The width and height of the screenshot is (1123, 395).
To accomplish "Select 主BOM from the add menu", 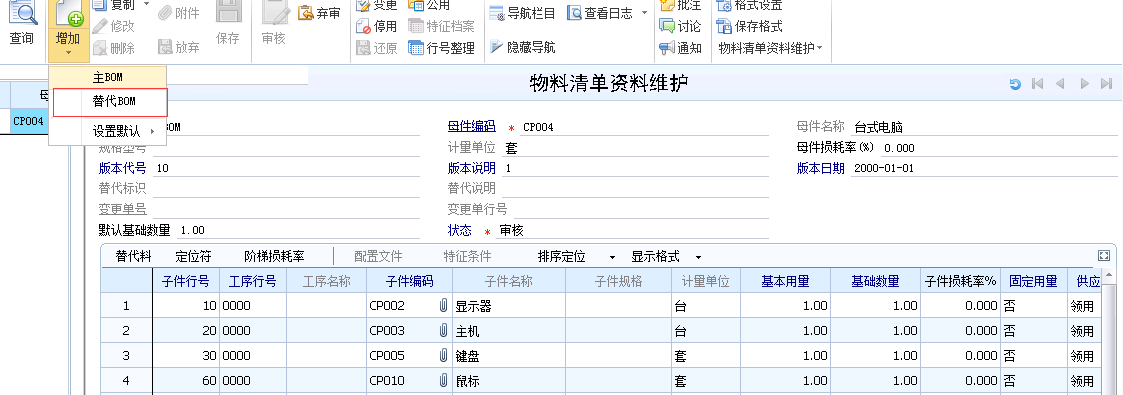I will [108, 77].
